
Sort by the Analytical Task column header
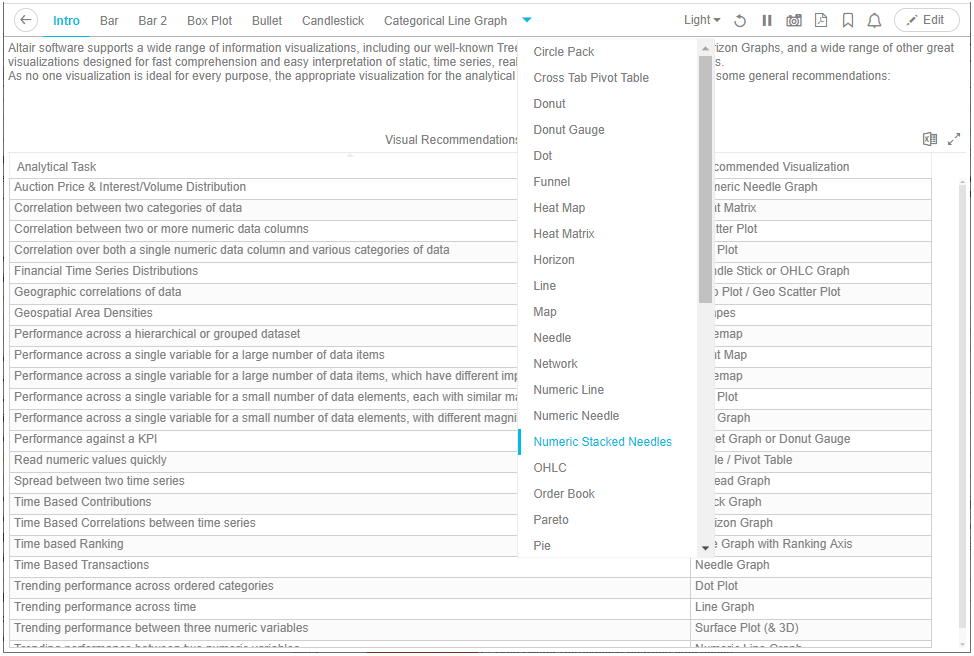click(x=57, y=166)
